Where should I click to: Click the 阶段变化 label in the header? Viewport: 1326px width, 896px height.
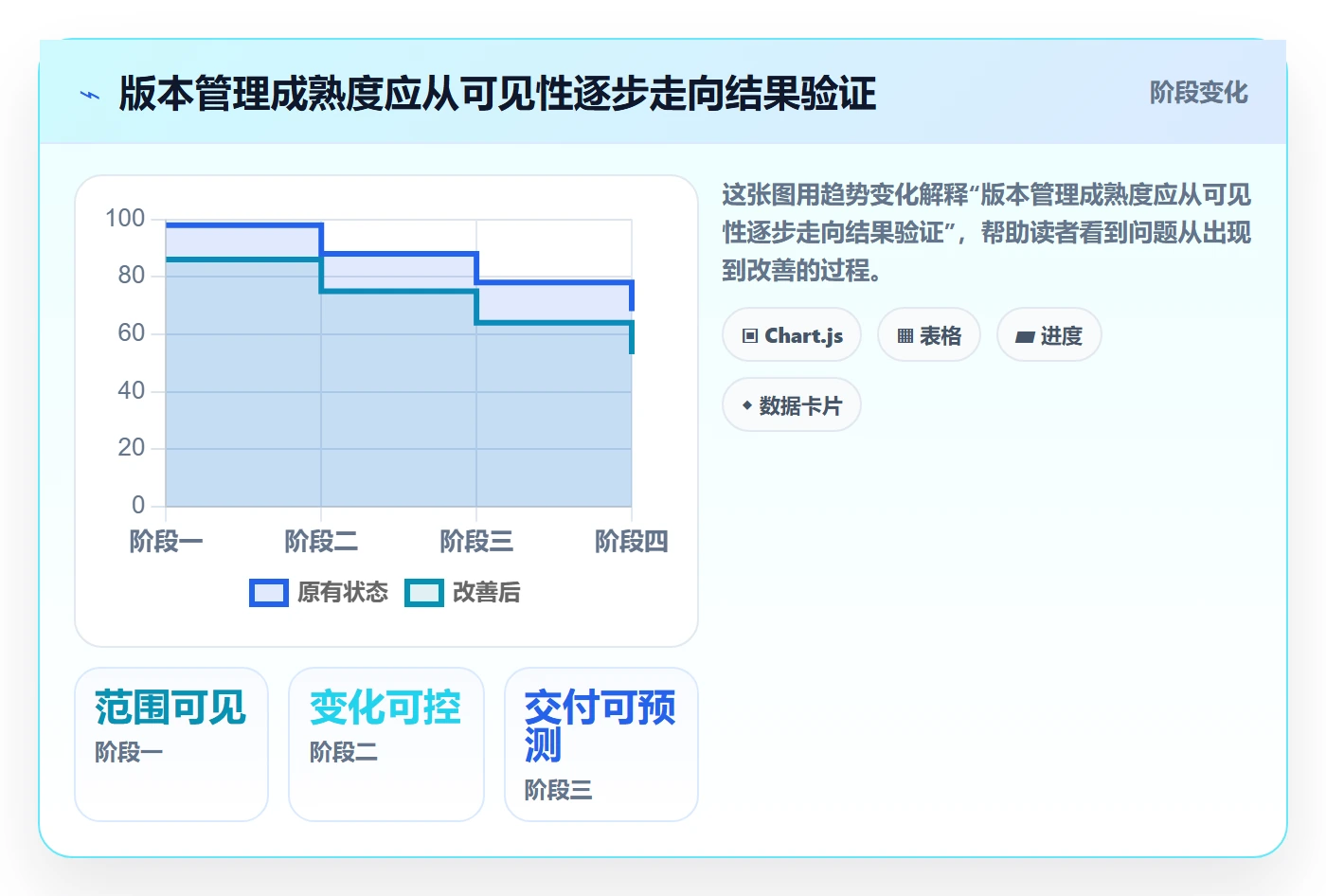1198,93
